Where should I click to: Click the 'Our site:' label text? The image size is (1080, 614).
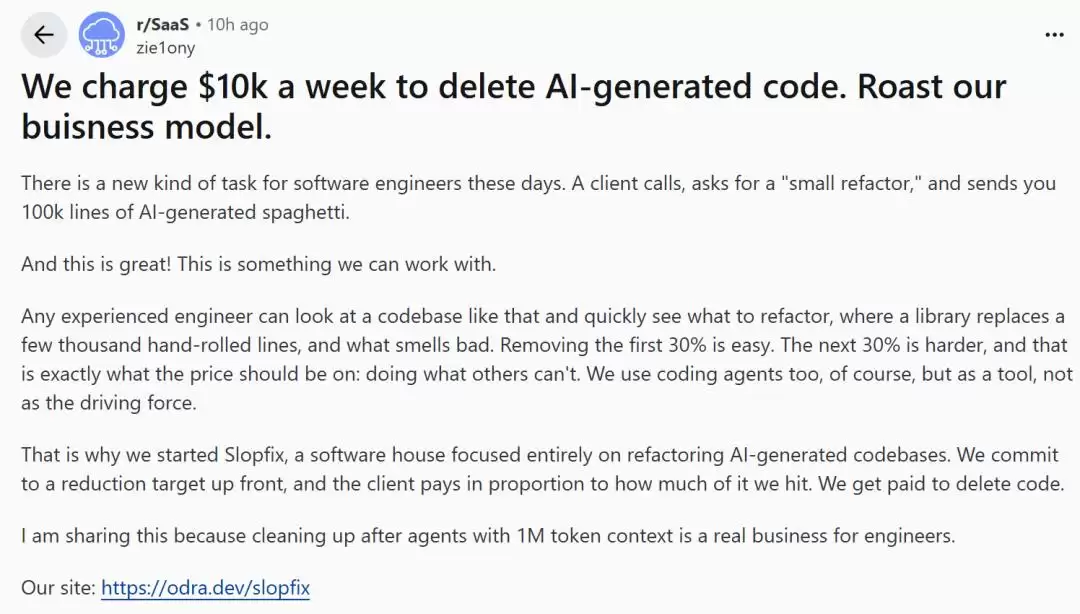click(59, 588)
